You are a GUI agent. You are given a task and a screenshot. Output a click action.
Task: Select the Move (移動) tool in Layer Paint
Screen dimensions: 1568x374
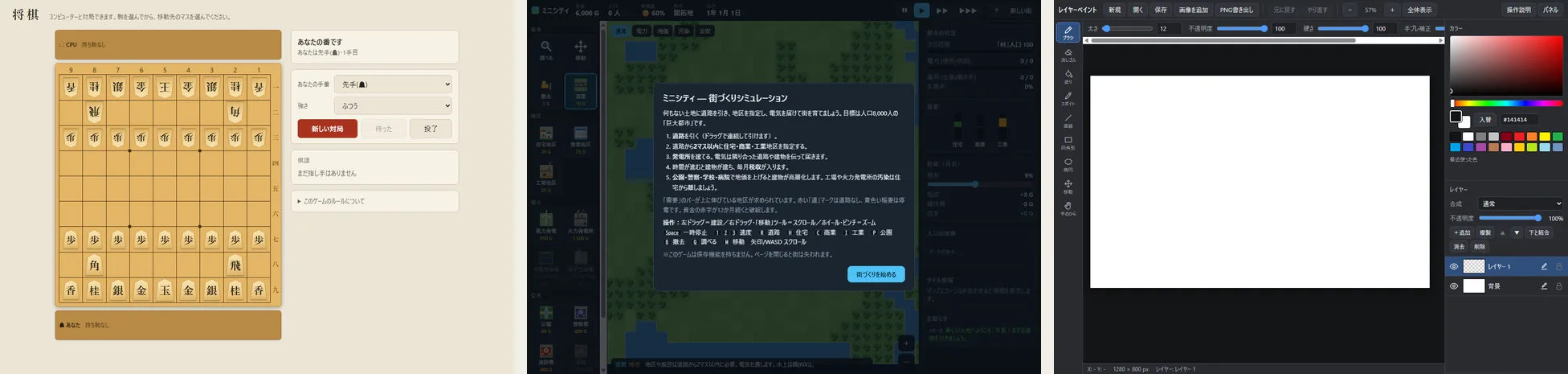tap(1068, 187)
